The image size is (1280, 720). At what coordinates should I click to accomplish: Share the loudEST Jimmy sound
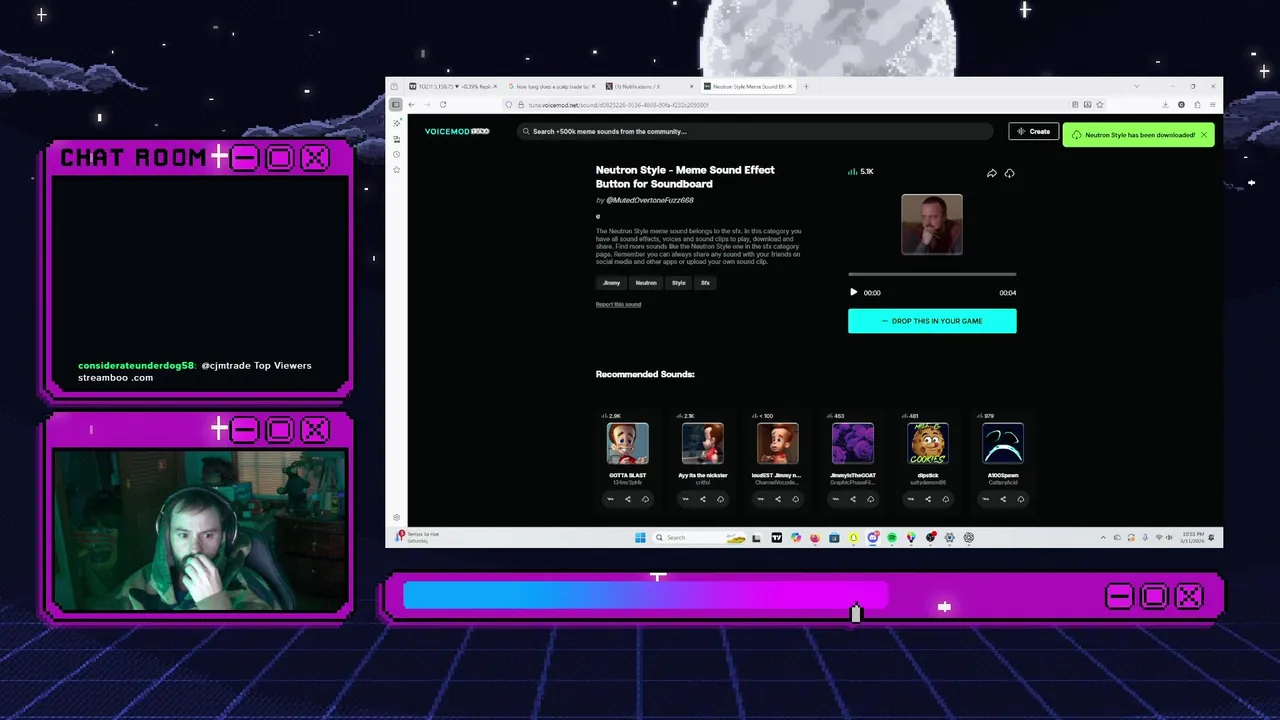(778, 499)
